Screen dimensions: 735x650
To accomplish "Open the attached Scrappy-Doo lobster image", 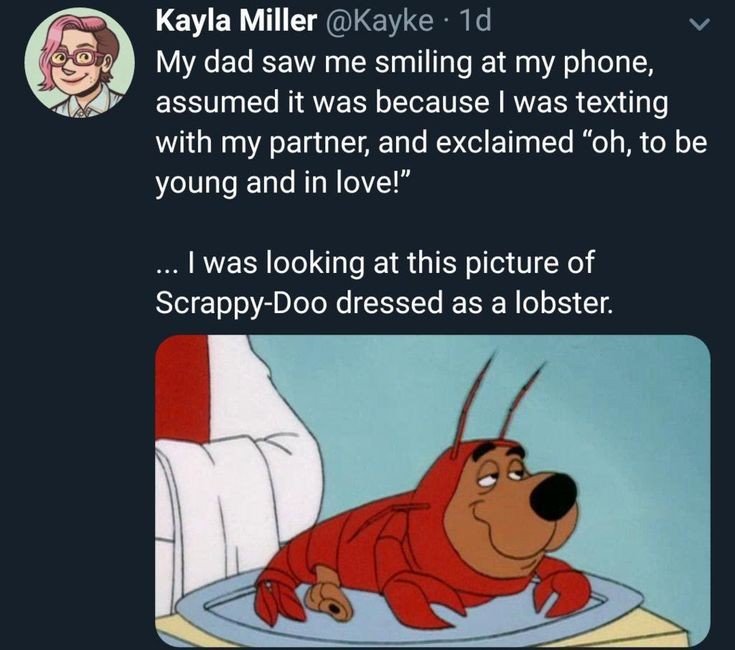I will pyautogui.click(x=432, y=491).
